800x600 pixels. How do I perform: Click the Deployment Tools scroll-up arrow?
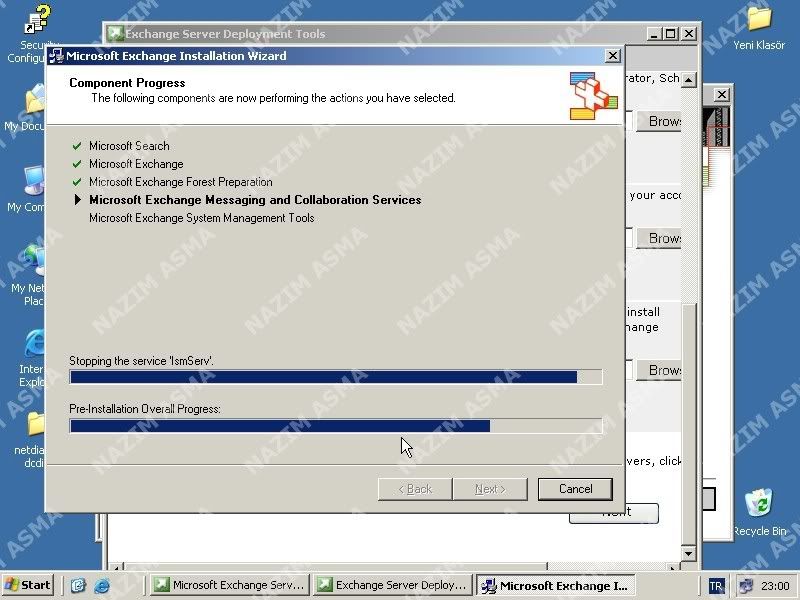click(x=689, y=80)
